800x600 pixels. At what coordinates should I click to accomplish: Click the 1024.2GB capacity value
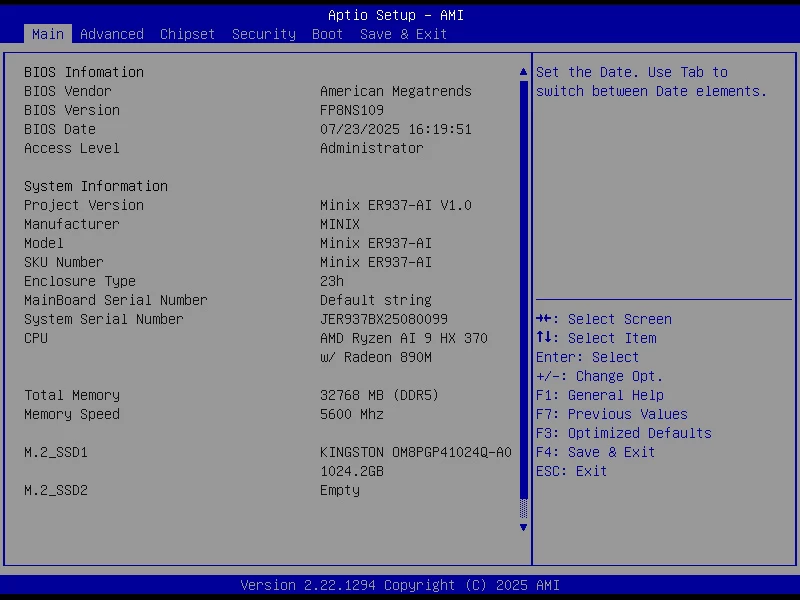[352, 471]
